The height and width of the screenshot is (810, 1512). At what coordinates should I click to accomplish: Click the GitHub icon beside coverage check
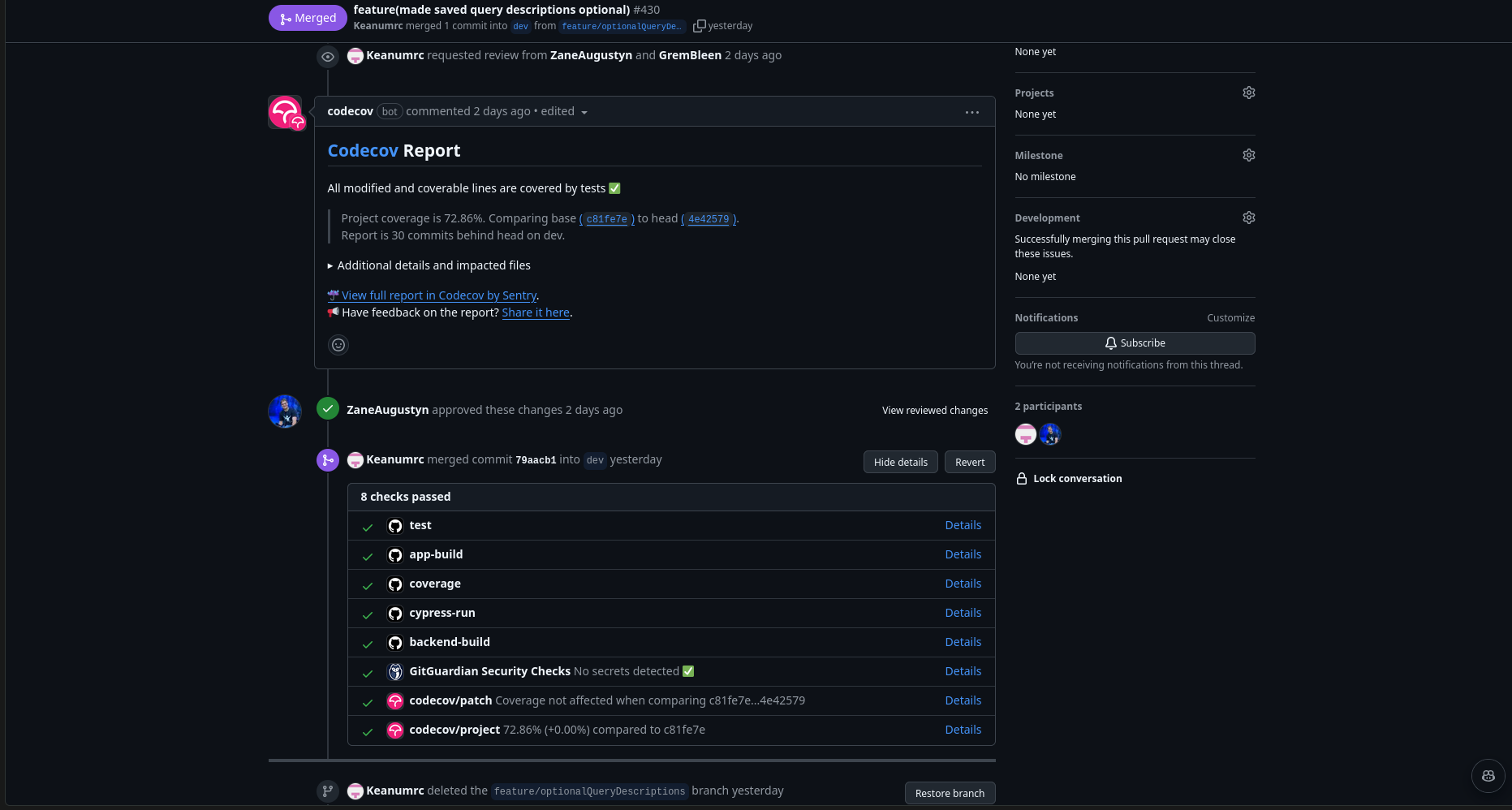395,584
